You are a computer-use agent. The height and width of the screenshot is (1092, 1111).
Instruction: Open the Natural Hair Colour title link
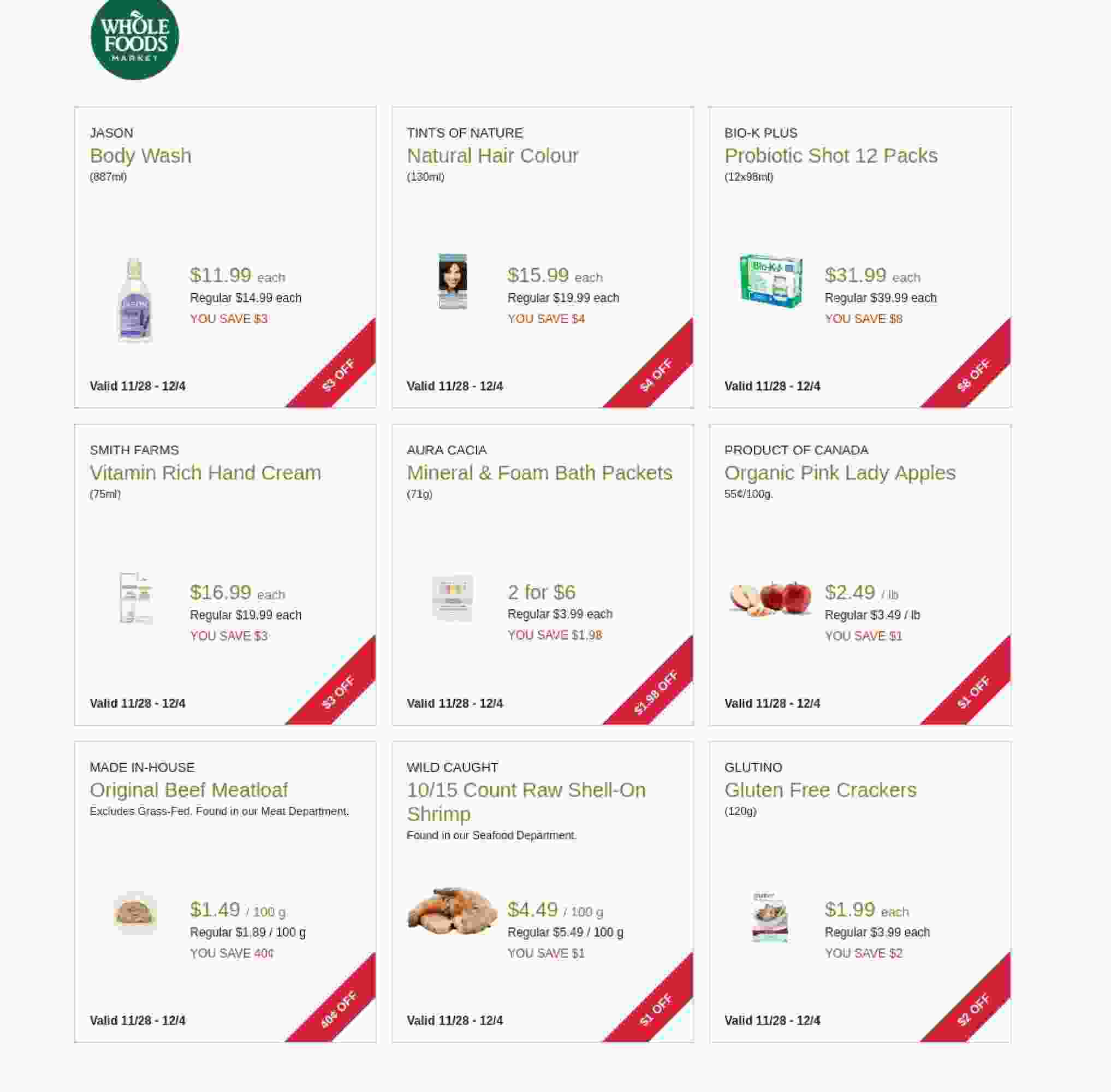pos(492,156)
